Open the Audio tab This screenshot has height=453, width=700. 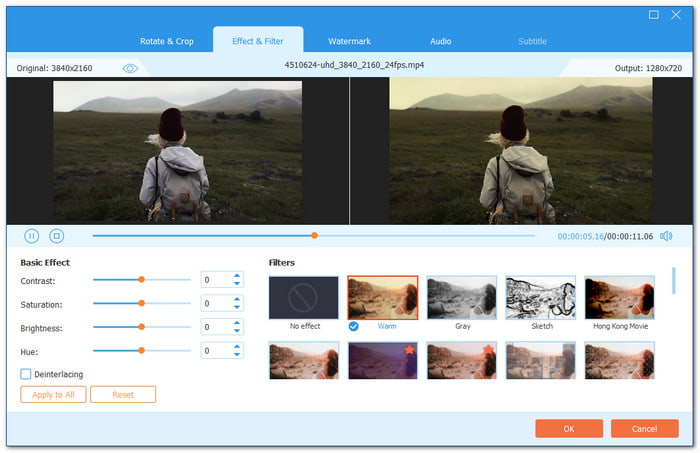441,41
